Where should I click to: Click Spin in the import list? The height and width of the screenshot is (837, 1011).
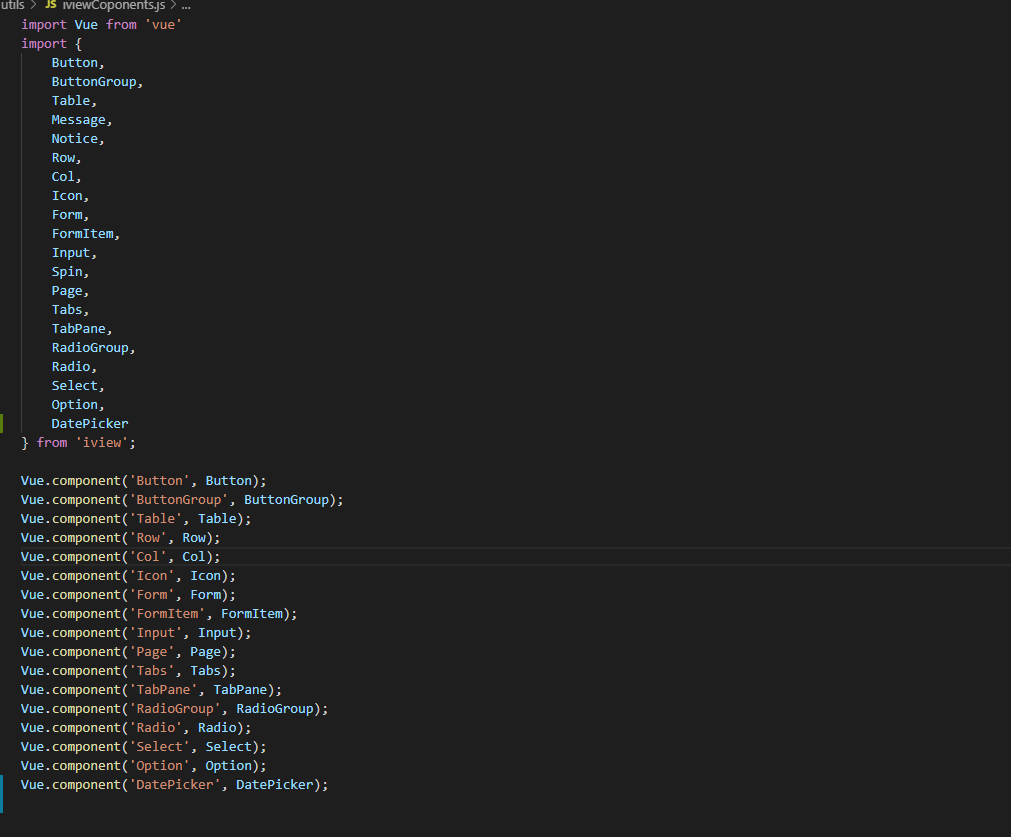67,272
